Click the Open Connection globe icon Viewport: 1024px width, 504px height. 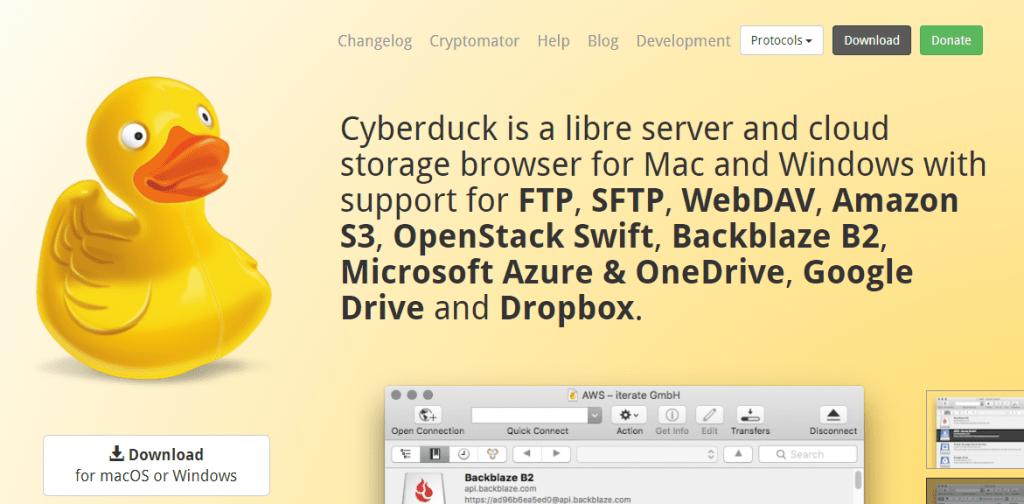pyautogui.click(x=428, y=415)
